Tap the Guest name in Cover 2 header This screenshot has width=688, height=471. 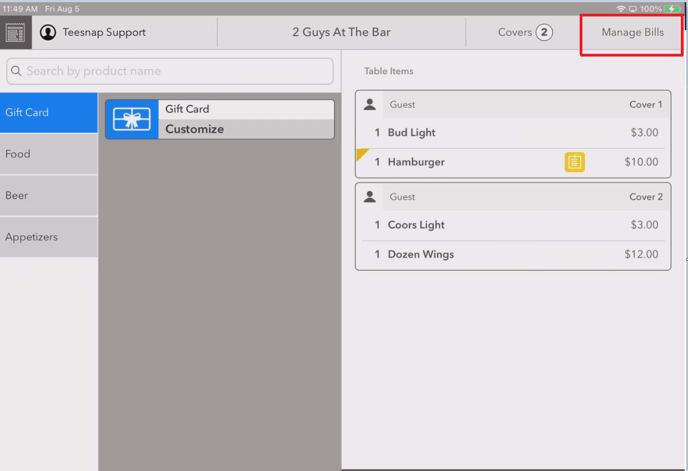pyautogui.click(x=402, y=197)
